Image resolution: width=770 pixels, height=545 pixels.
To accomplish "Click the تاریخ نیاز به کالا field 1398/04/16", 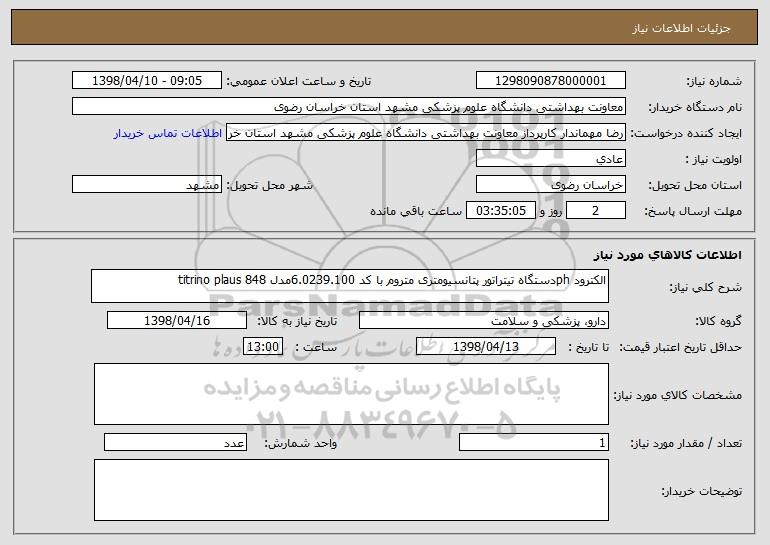I will (x=177, y=321).
